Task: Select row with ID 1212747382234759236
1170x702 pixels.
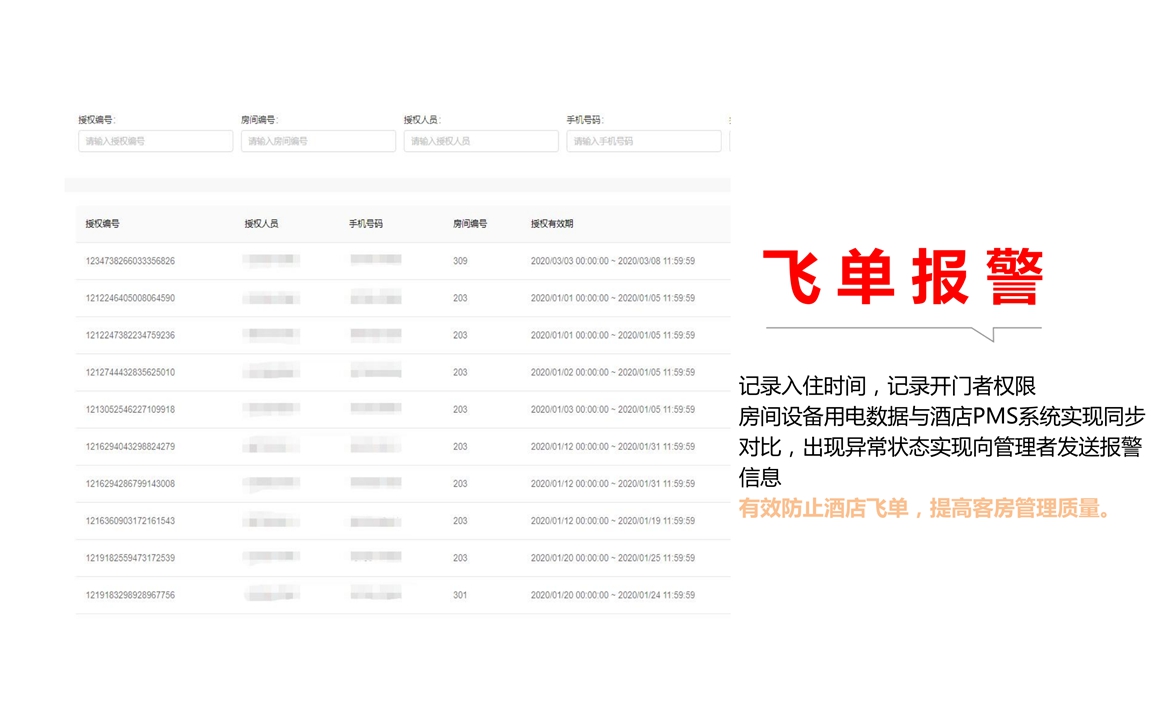Action: click(130, 335)
